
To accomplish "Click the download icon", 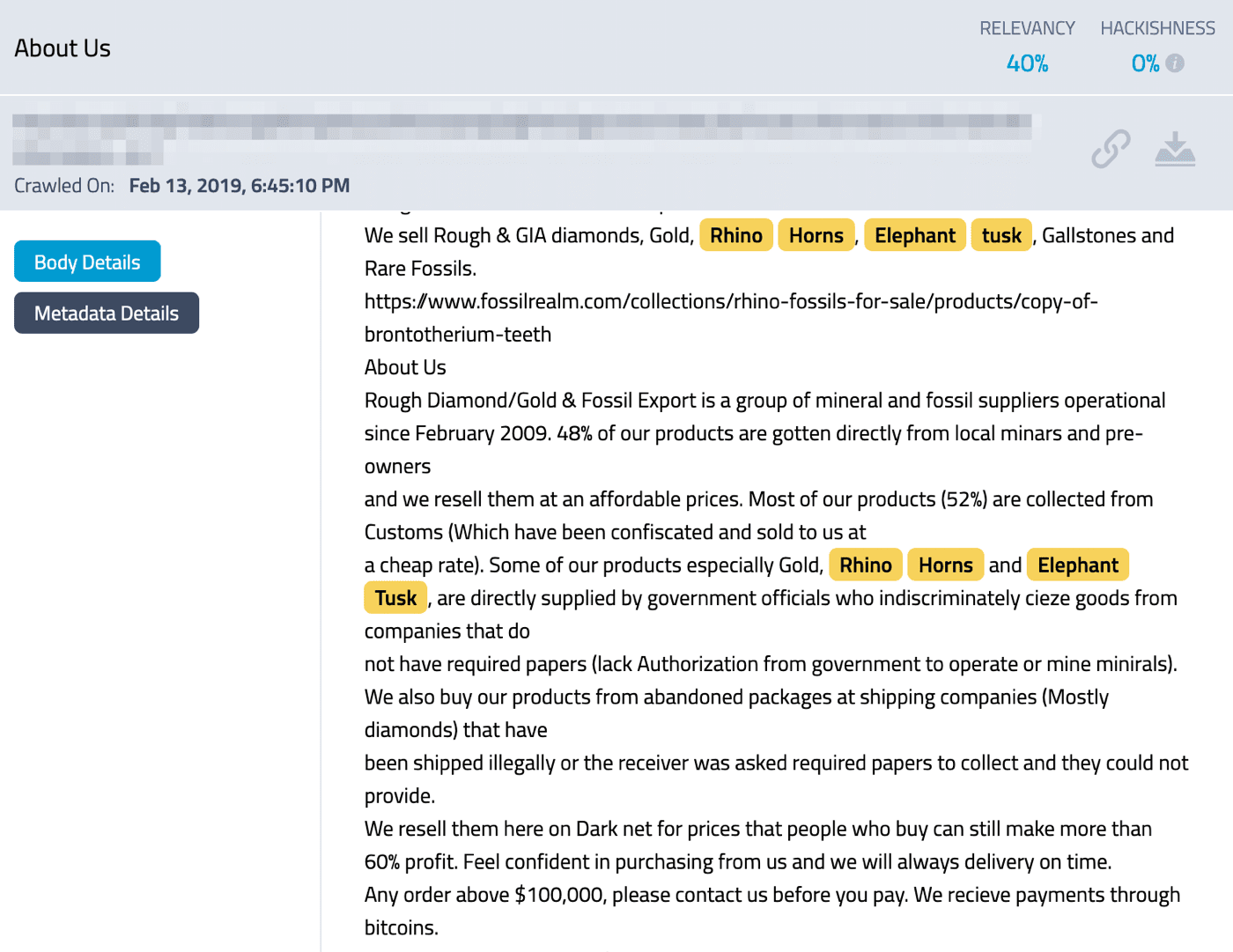I will (1175, 150).
